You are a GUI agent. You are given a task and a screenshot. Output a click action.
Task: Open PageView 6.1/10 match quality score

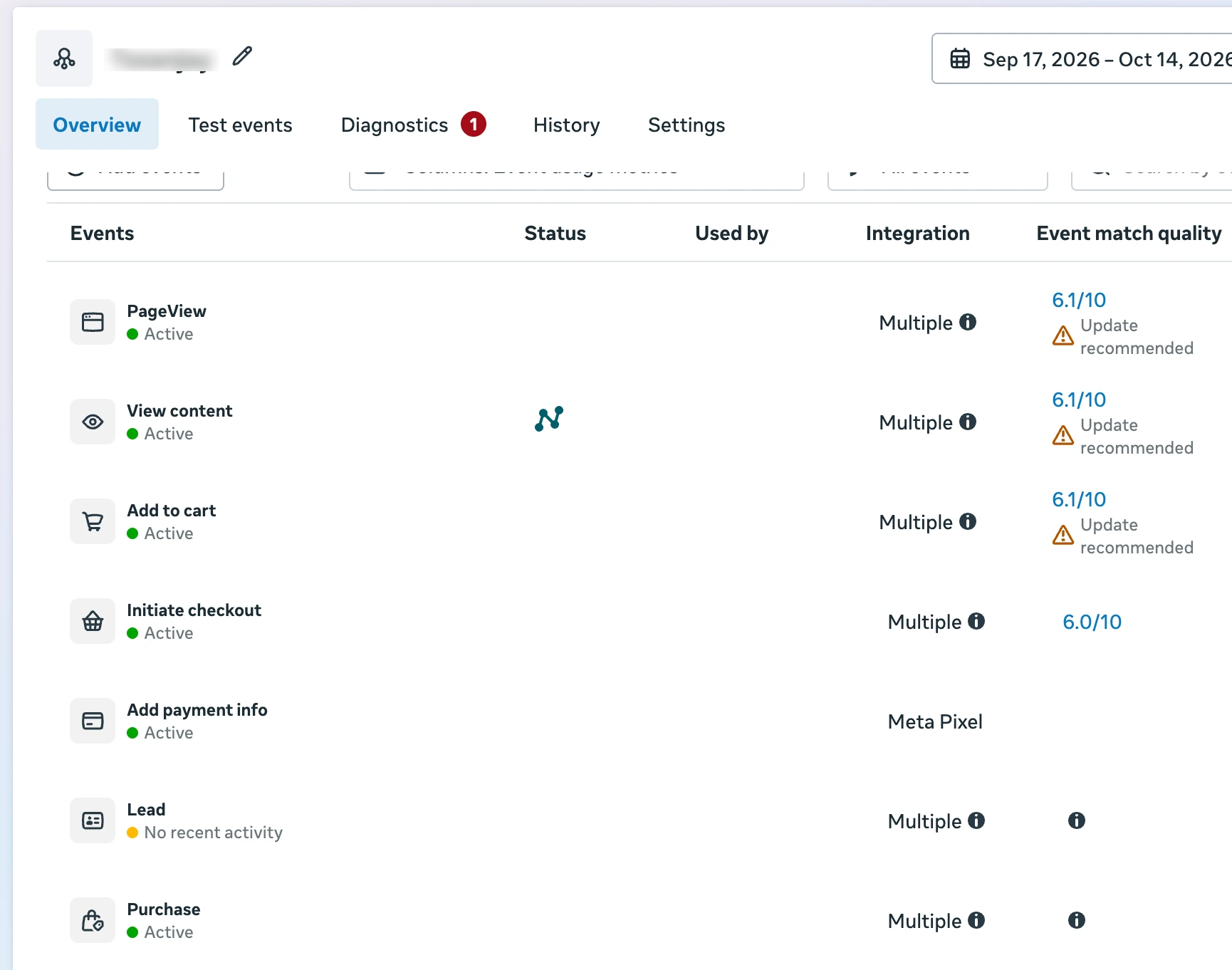tap(1079, 300)
